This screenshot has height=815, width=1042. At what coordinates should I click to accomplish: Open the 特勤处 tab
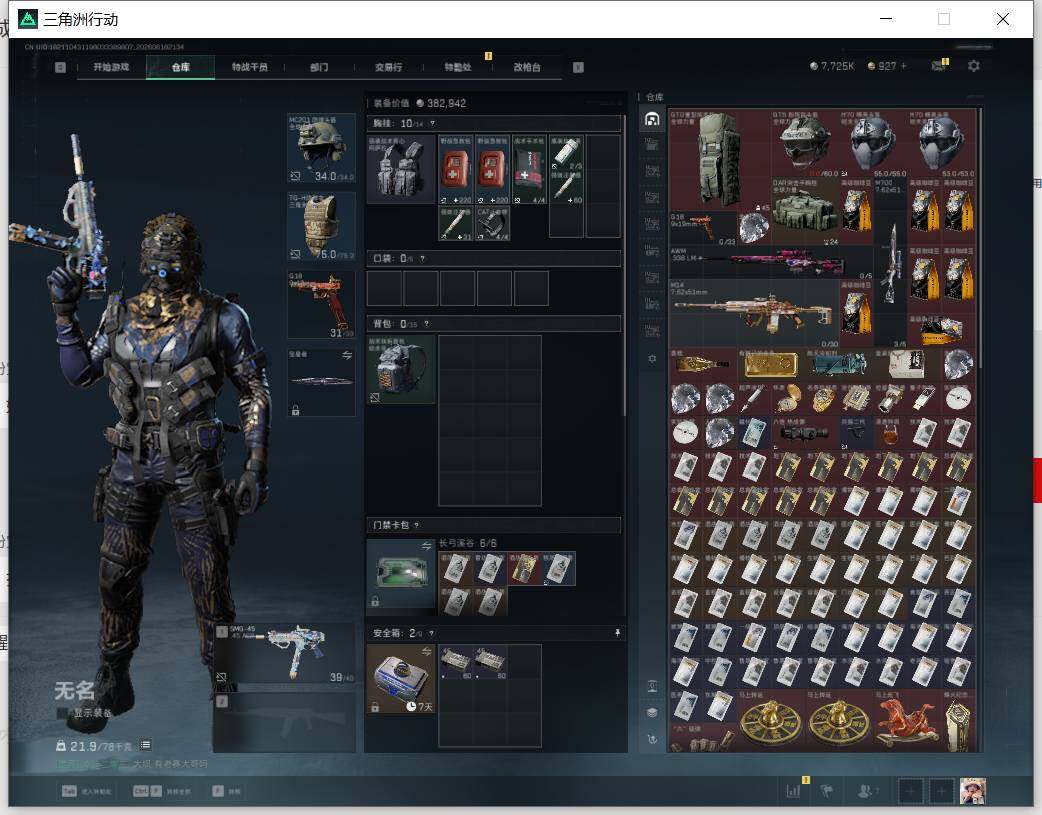click(x=458, y=67)
